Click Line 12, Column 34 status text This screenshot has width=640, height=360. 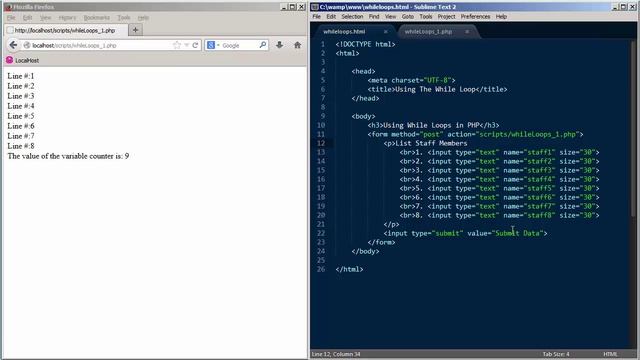tap(336, 354)
